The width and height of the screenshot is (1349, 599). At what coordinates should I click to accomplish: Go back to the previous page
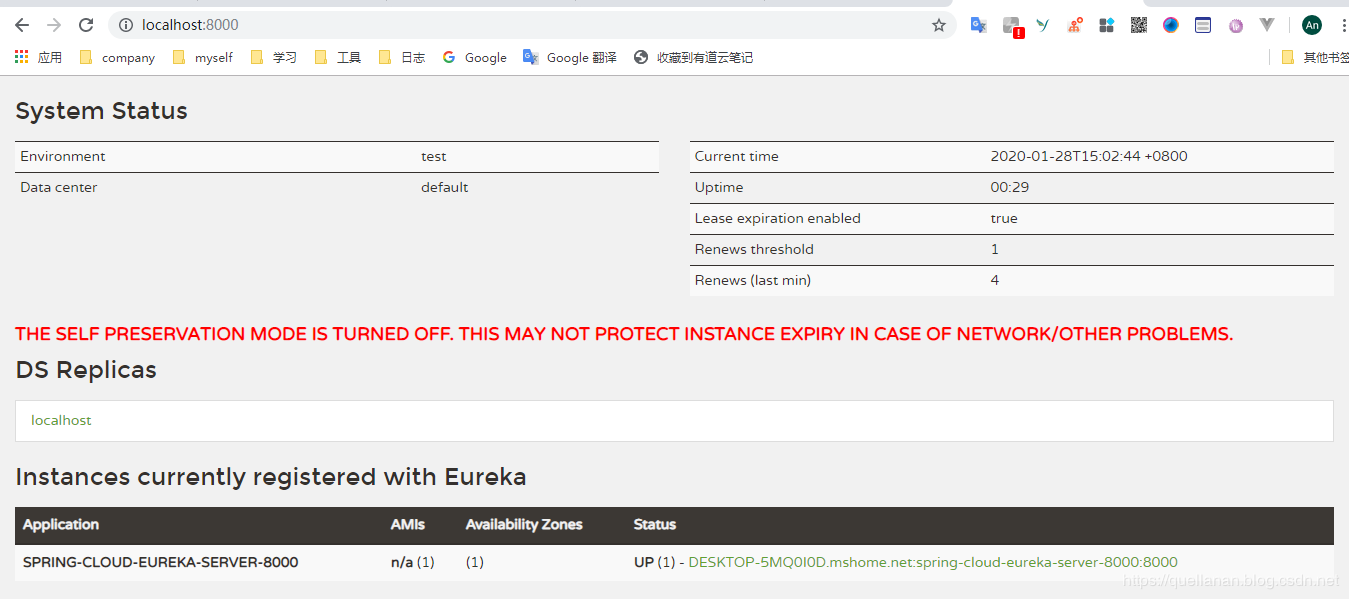[22, 25]
